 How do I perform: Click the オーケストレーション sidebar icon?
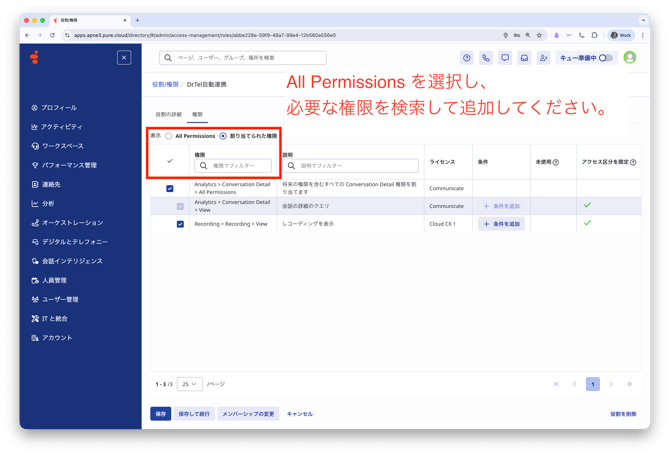click(x=35, y=223)
